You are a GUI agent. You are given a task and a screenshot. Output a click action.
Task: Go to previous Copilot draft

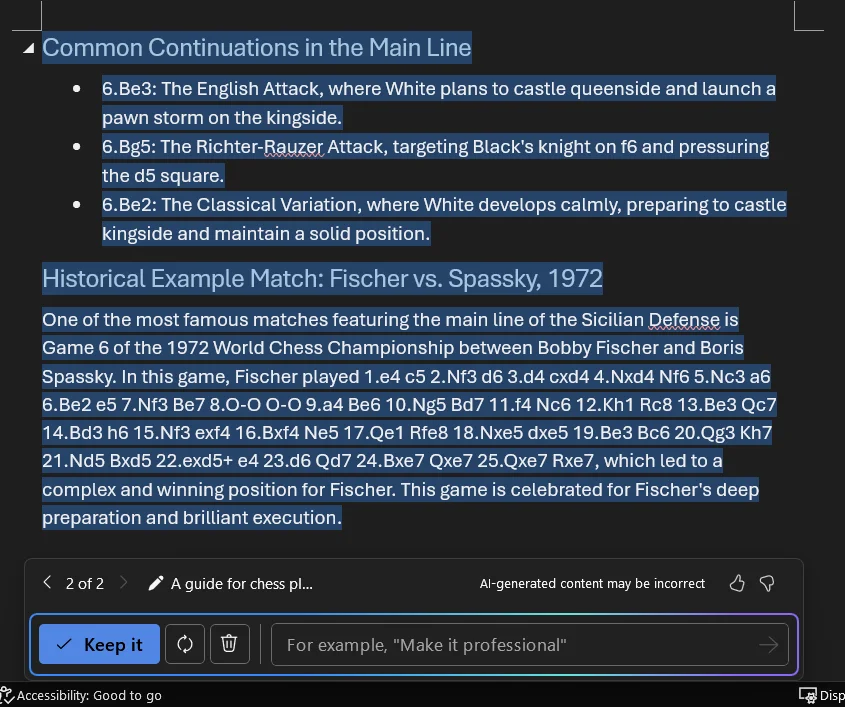(47, 583)
